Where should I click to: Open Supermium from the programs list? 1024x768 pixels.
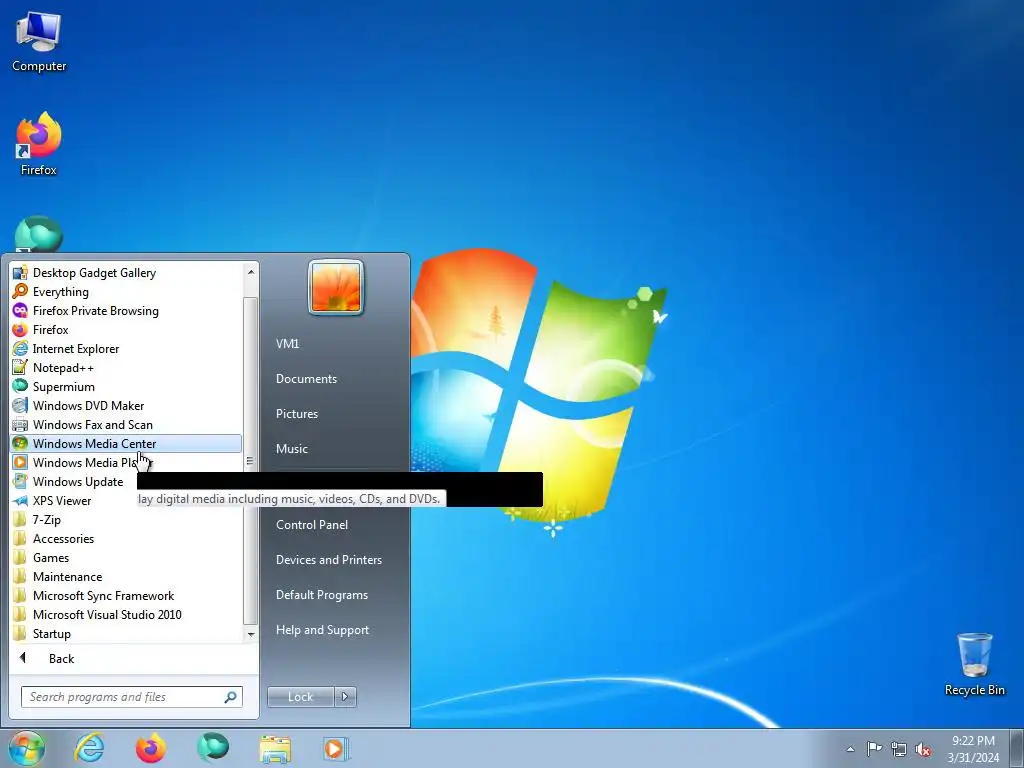[125, 387]
